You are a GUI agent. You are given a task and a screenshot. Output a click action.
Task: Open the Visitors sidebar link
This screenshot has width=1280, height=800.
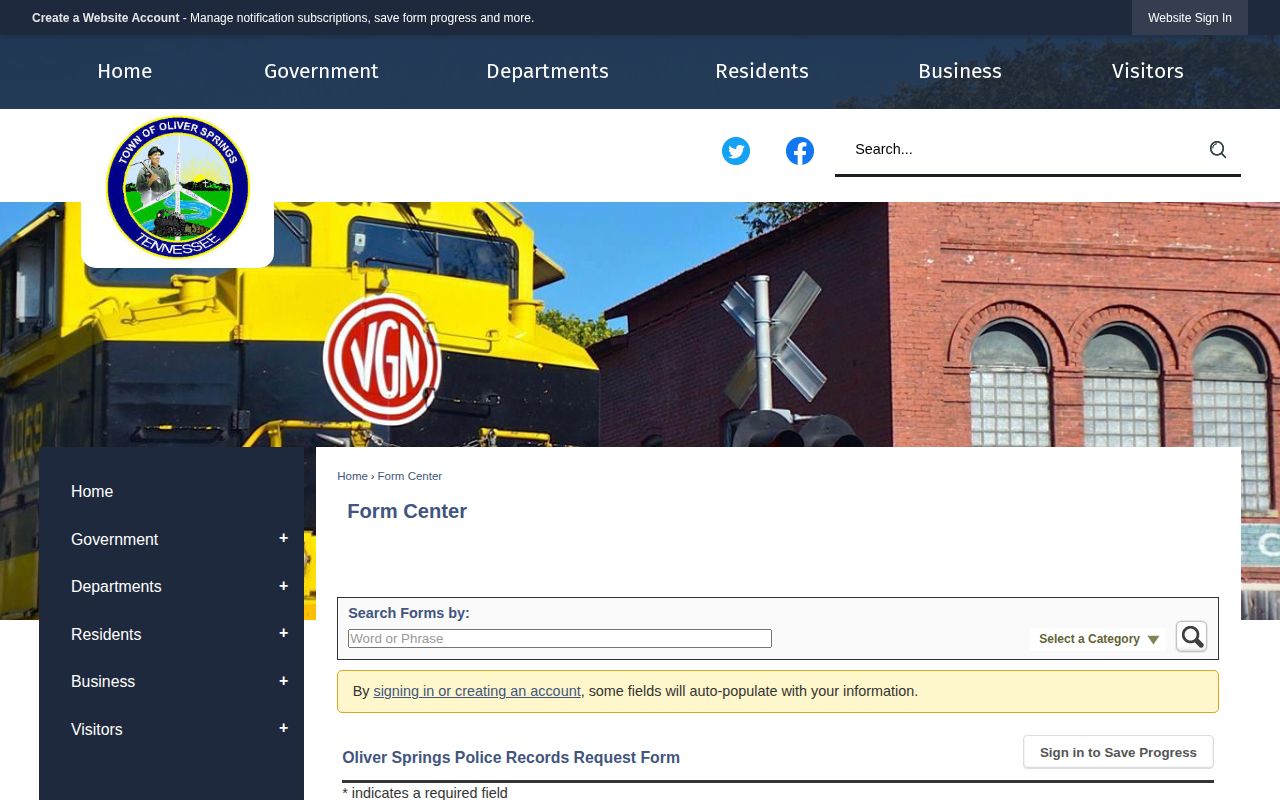click(97, 729)
